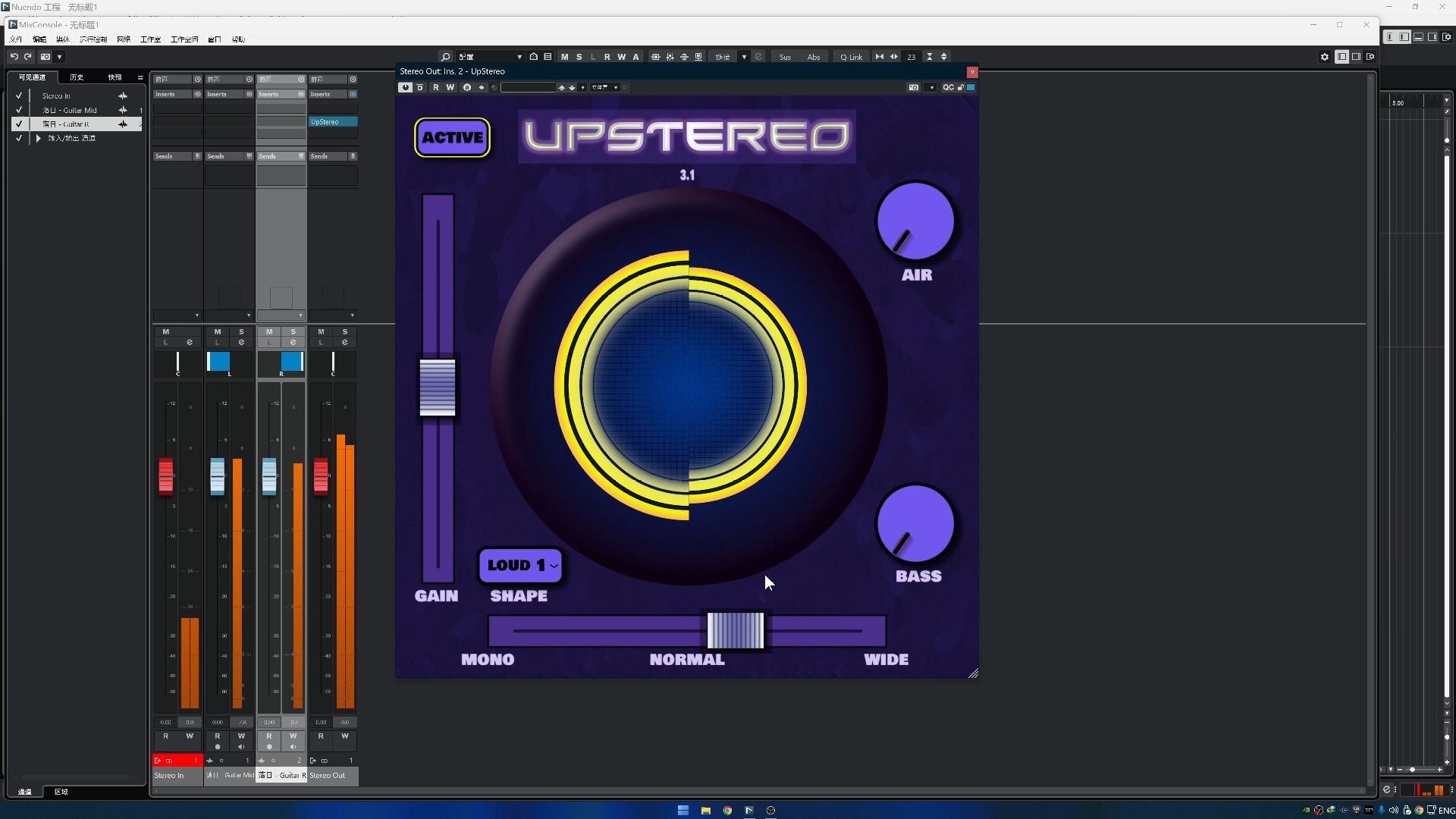Click plugin Write automation W button

coord(450,88)
